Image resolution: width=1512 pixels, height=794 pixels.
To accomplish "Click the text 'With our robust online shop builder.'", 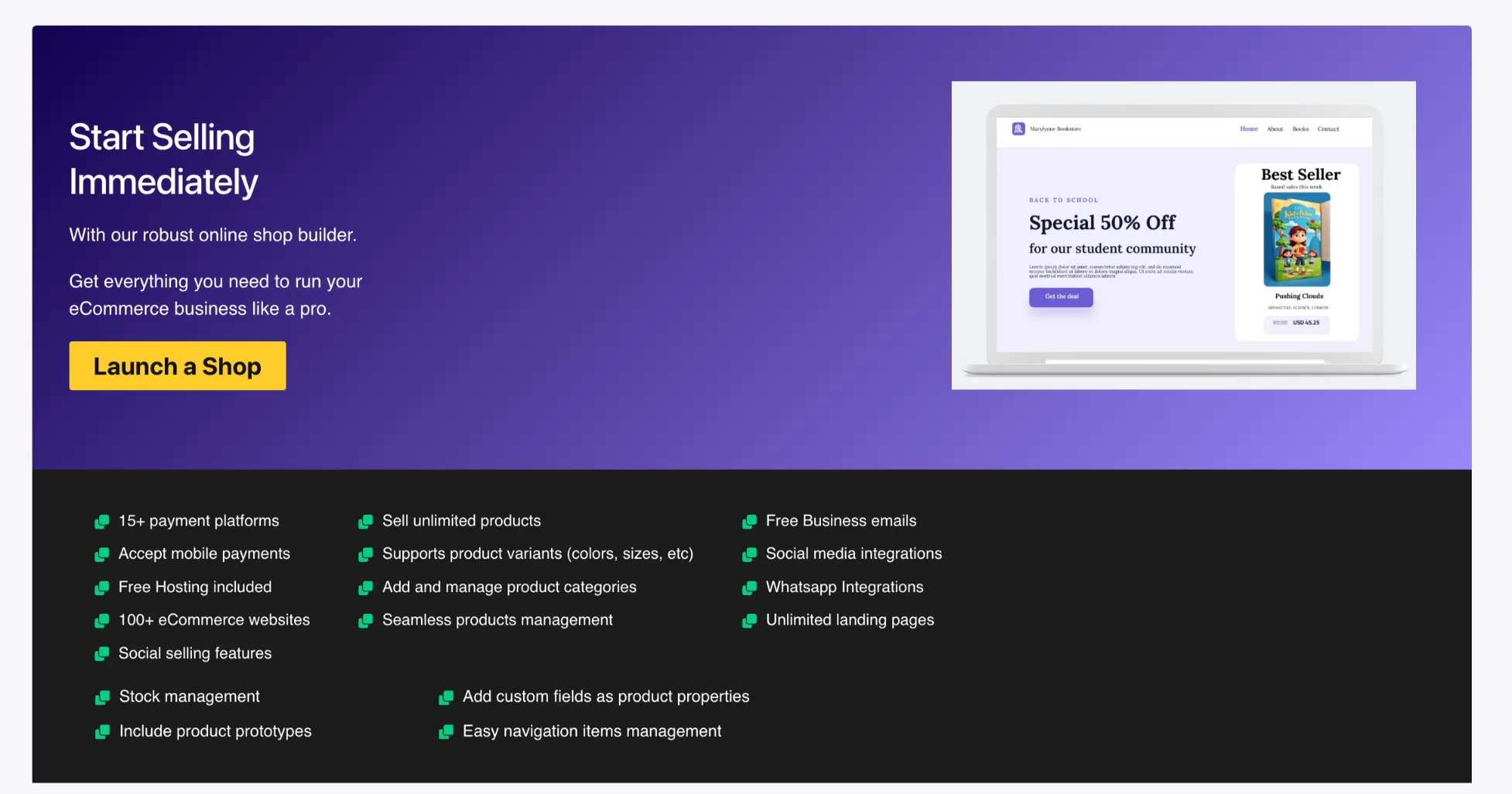I will click(x=213, y=234).
